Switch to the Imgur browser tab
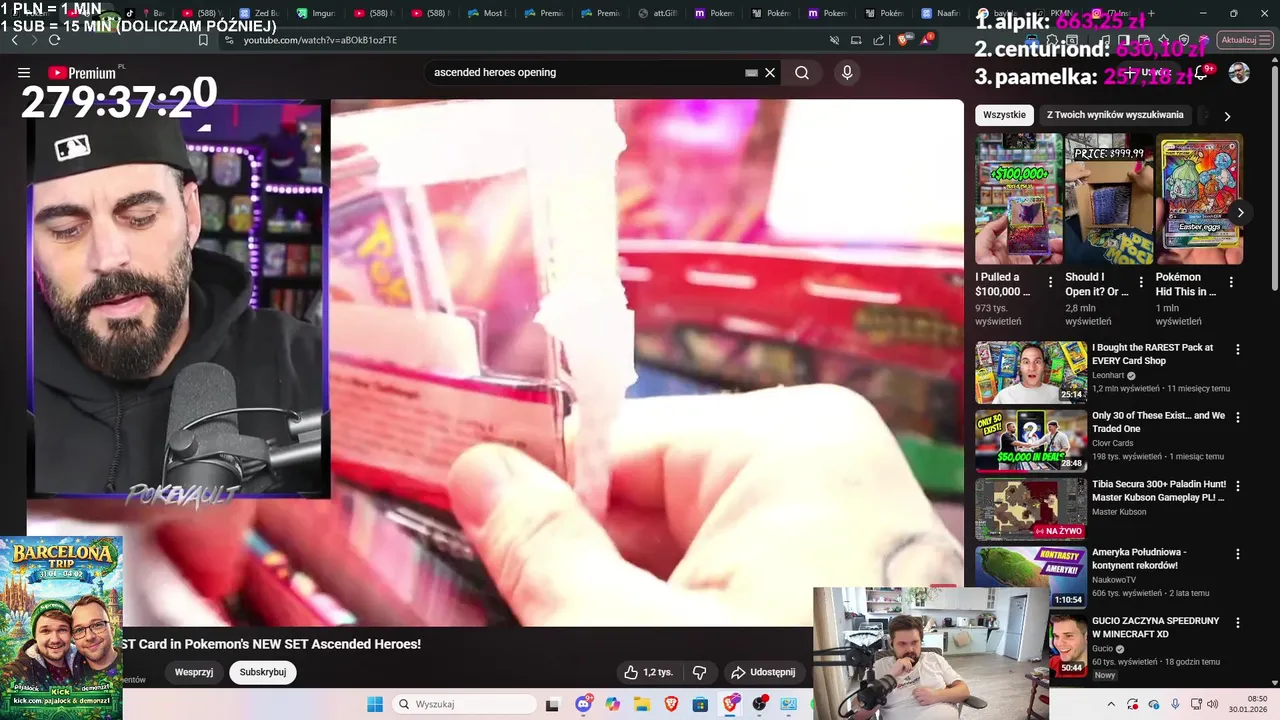The width and height of the screenshot is (1280, 720). [x=316, y=13]
